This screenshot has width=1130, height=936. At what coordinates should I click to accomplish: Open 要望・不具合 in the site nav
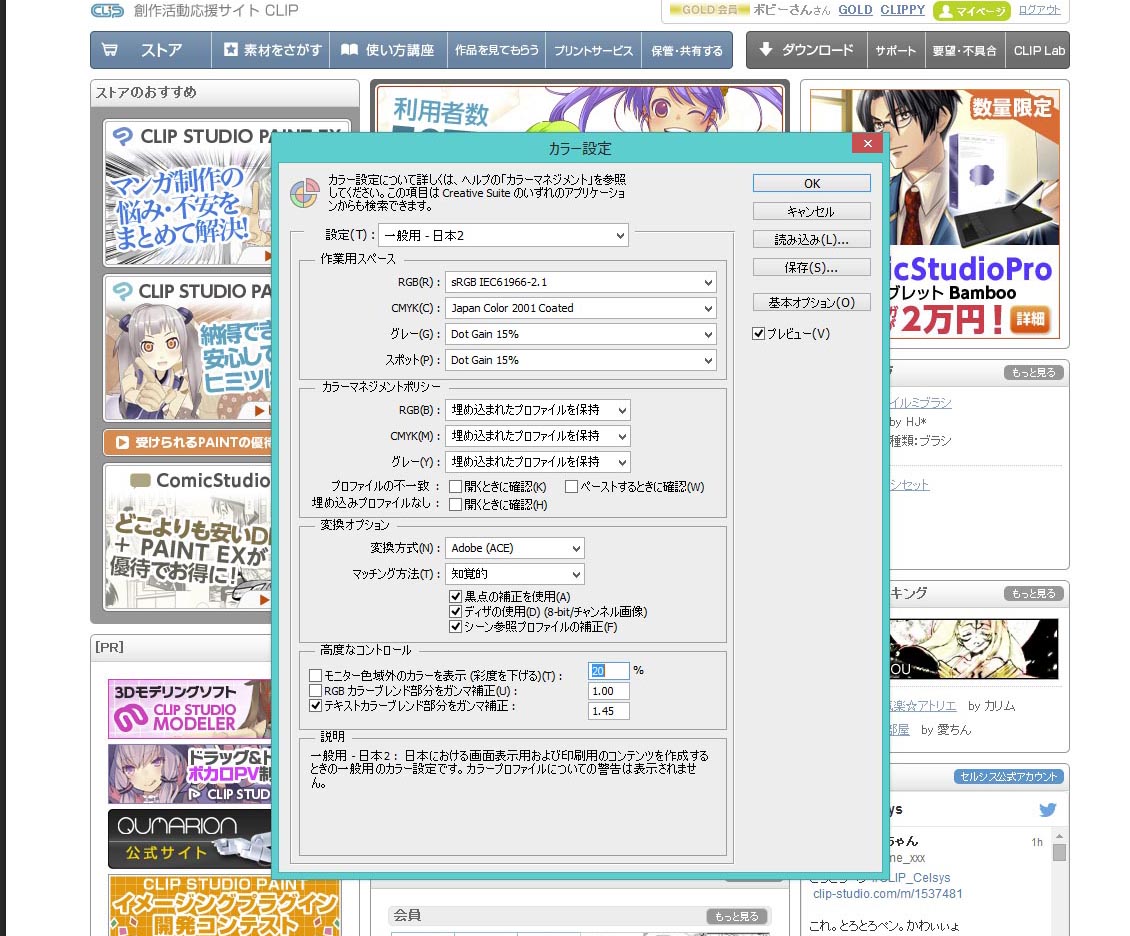[965, 50]
